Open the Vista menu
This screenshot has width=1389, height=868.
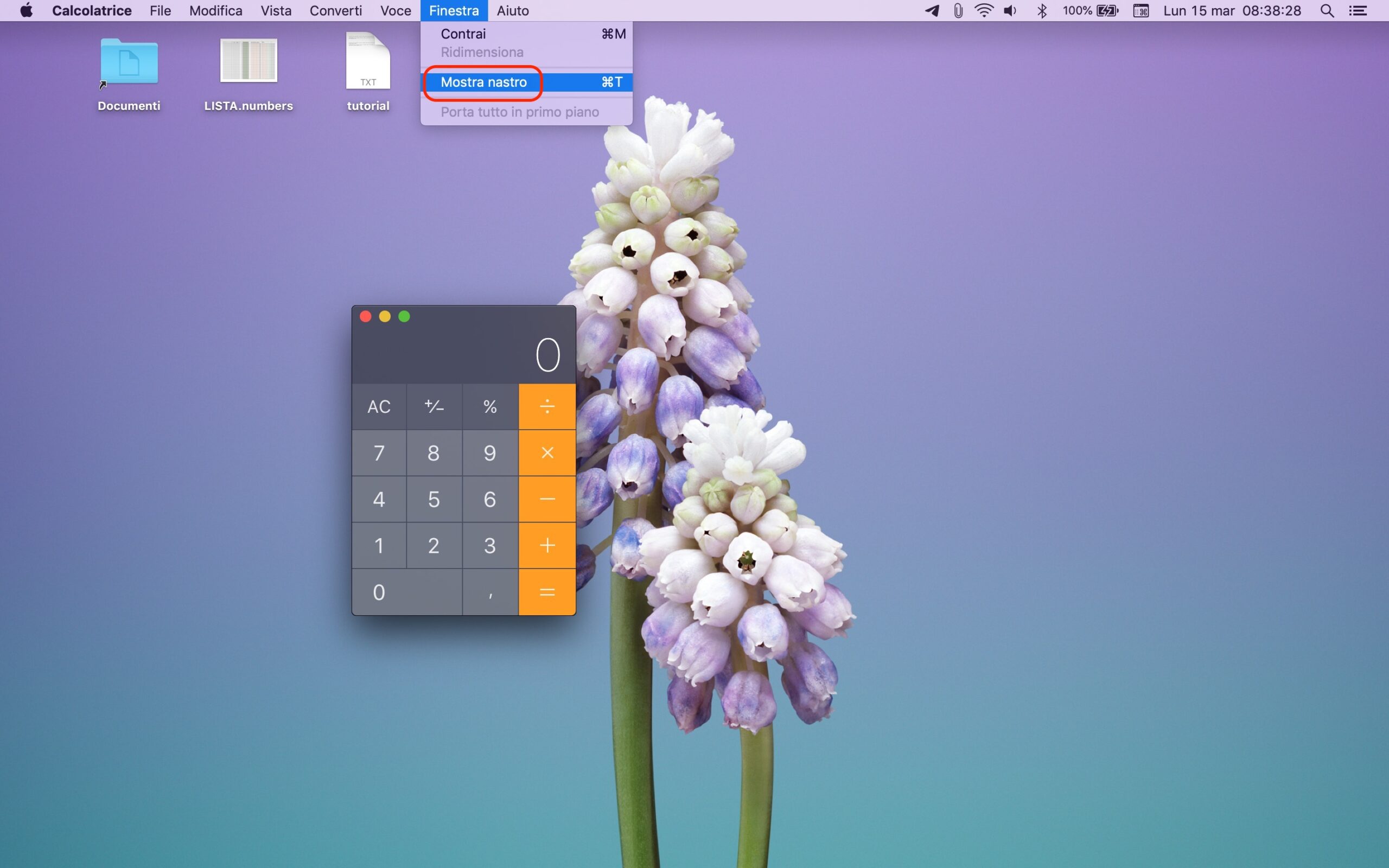click(276, 11)
